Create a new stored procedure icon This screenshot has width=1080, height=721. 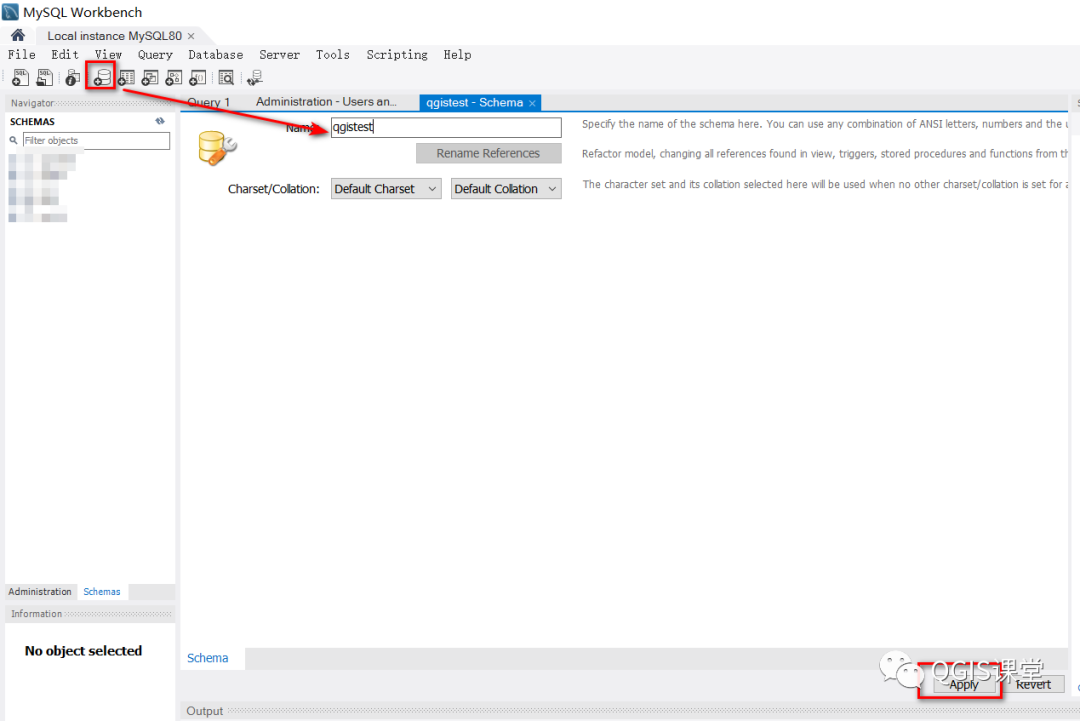click(x=174, y=78)
